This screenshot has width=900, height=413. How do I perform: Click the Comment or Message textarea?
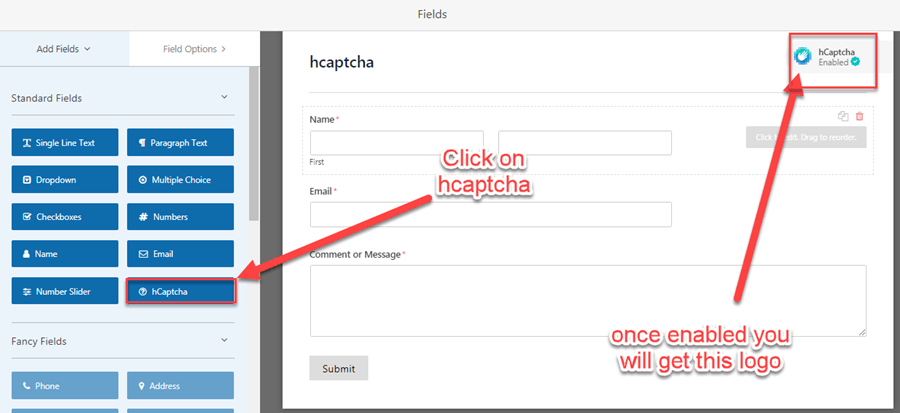[588, 301]
